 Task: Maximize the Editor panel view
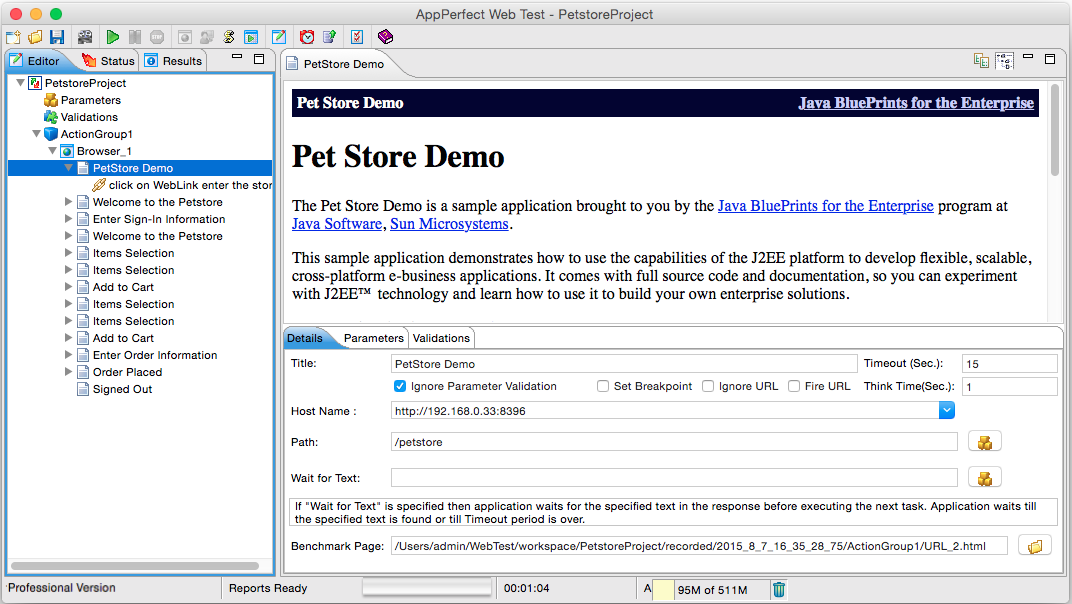pyautogui.click(x=259, y=59)
